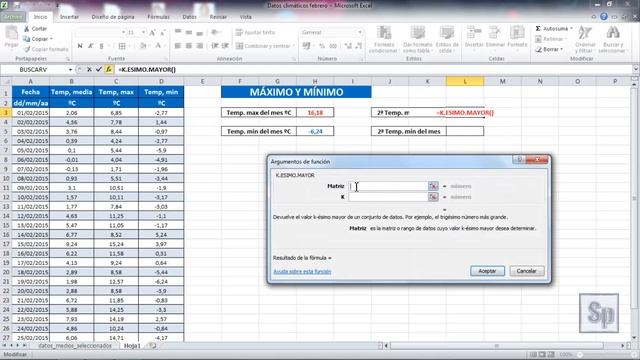This screenshot has width=640, height=360.
Task: Click the percent style icon
Action: coord(322,46)
